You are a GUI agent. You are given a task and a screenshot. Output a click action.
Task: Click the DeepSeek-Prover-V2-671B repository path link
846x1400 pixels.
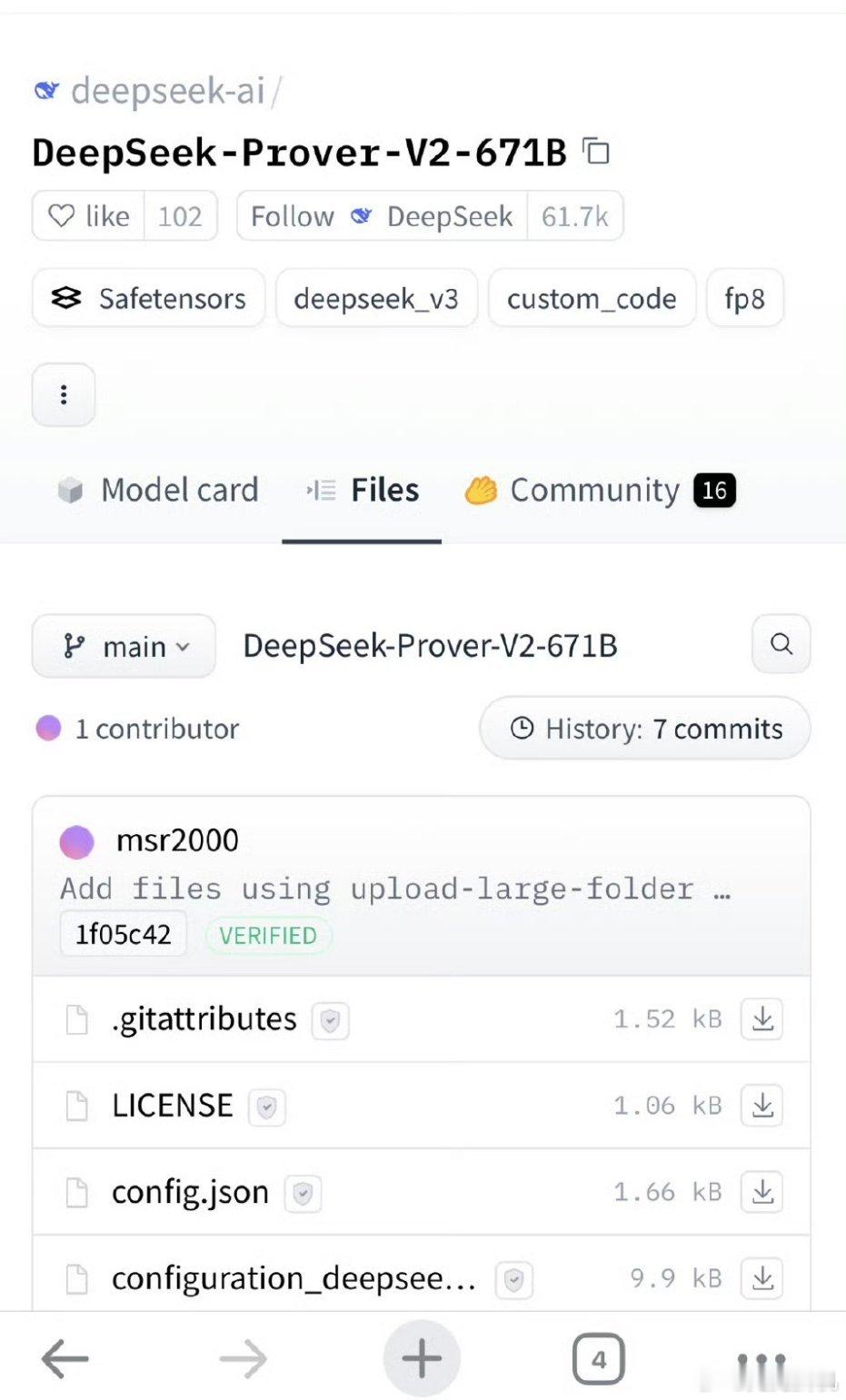[430, 646]
